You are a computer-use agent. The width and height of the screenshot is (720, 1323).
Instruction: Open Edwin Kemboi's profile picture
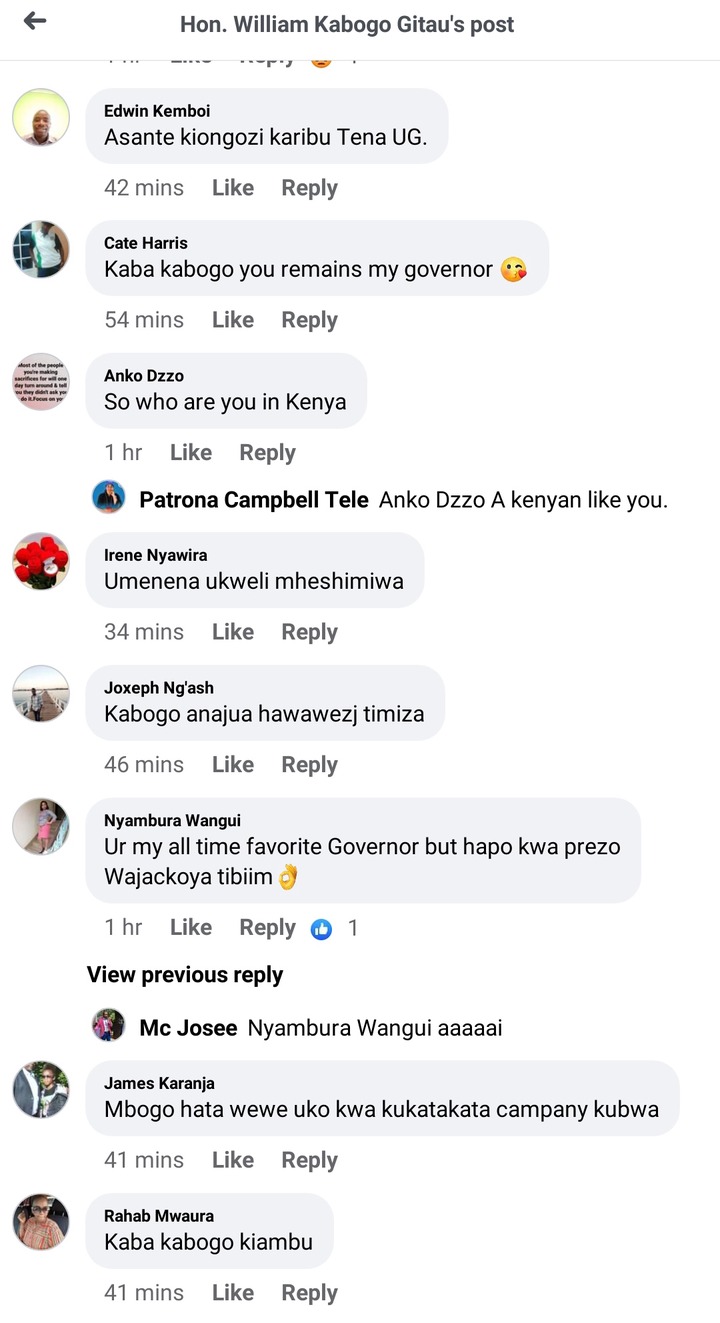click(41, 117)
